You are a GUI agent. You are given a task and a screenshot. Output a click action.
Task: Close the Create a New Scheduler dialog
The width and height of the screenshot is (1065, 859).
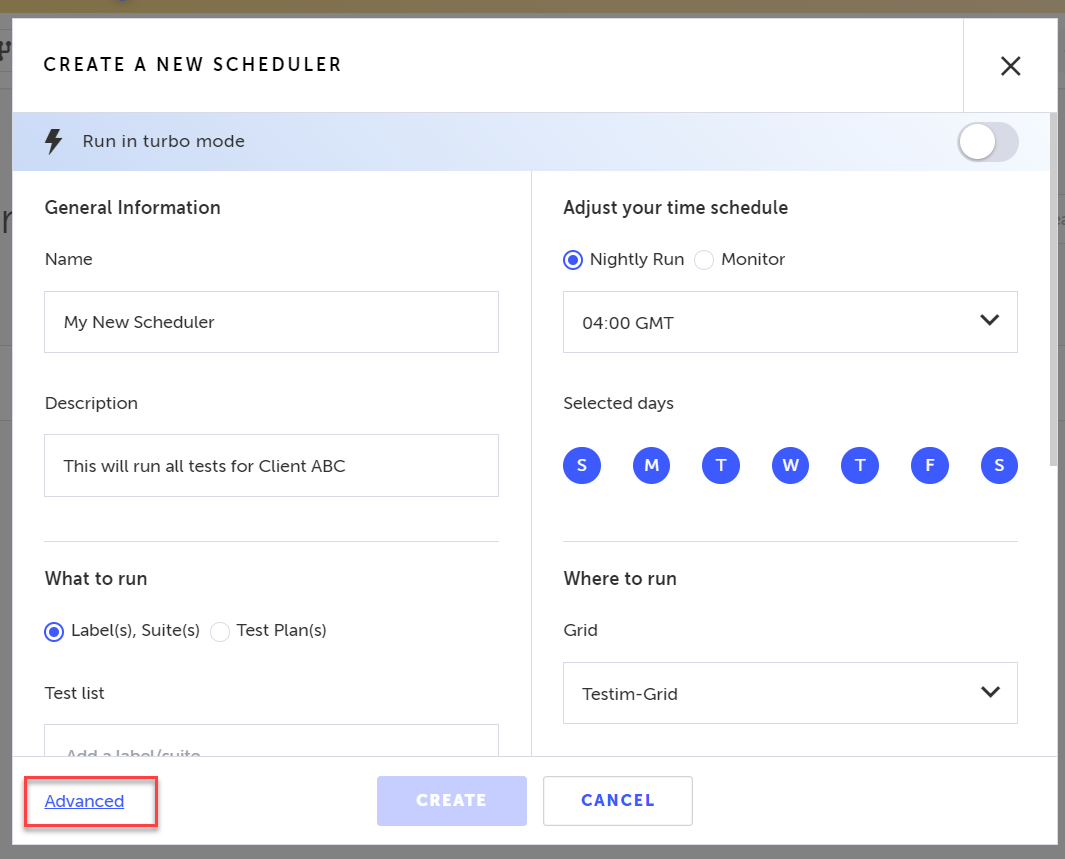[1010, 66]
